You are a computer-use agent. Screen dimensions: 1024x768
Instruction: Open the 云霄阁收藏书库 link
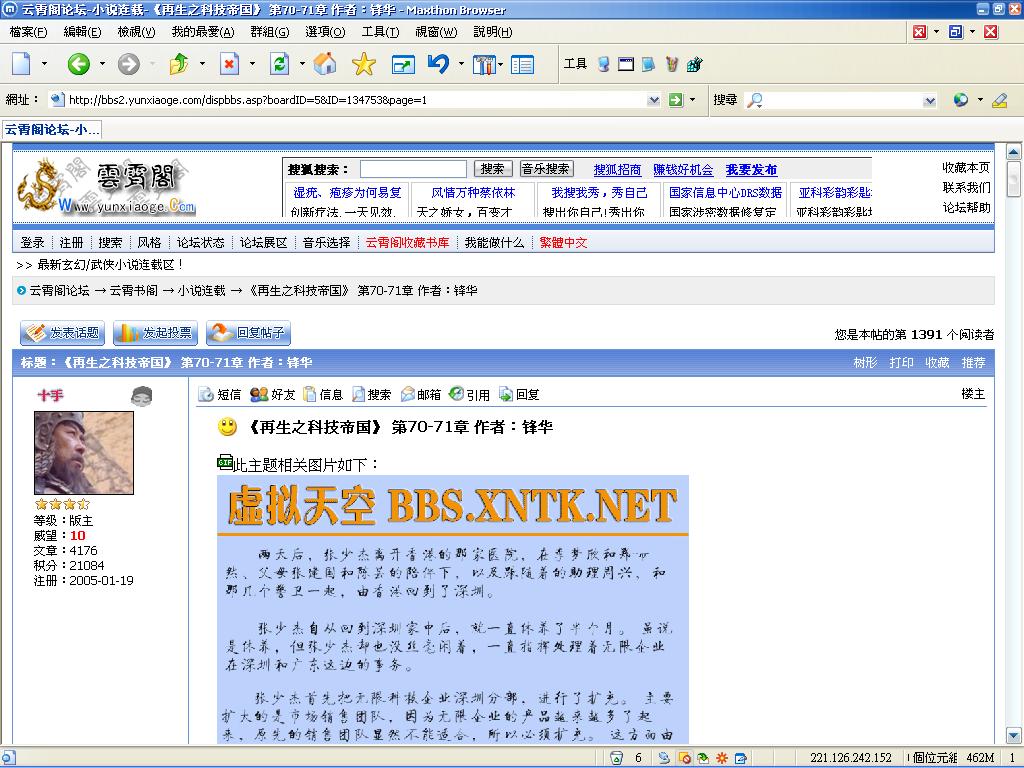[x=407, y=242]
